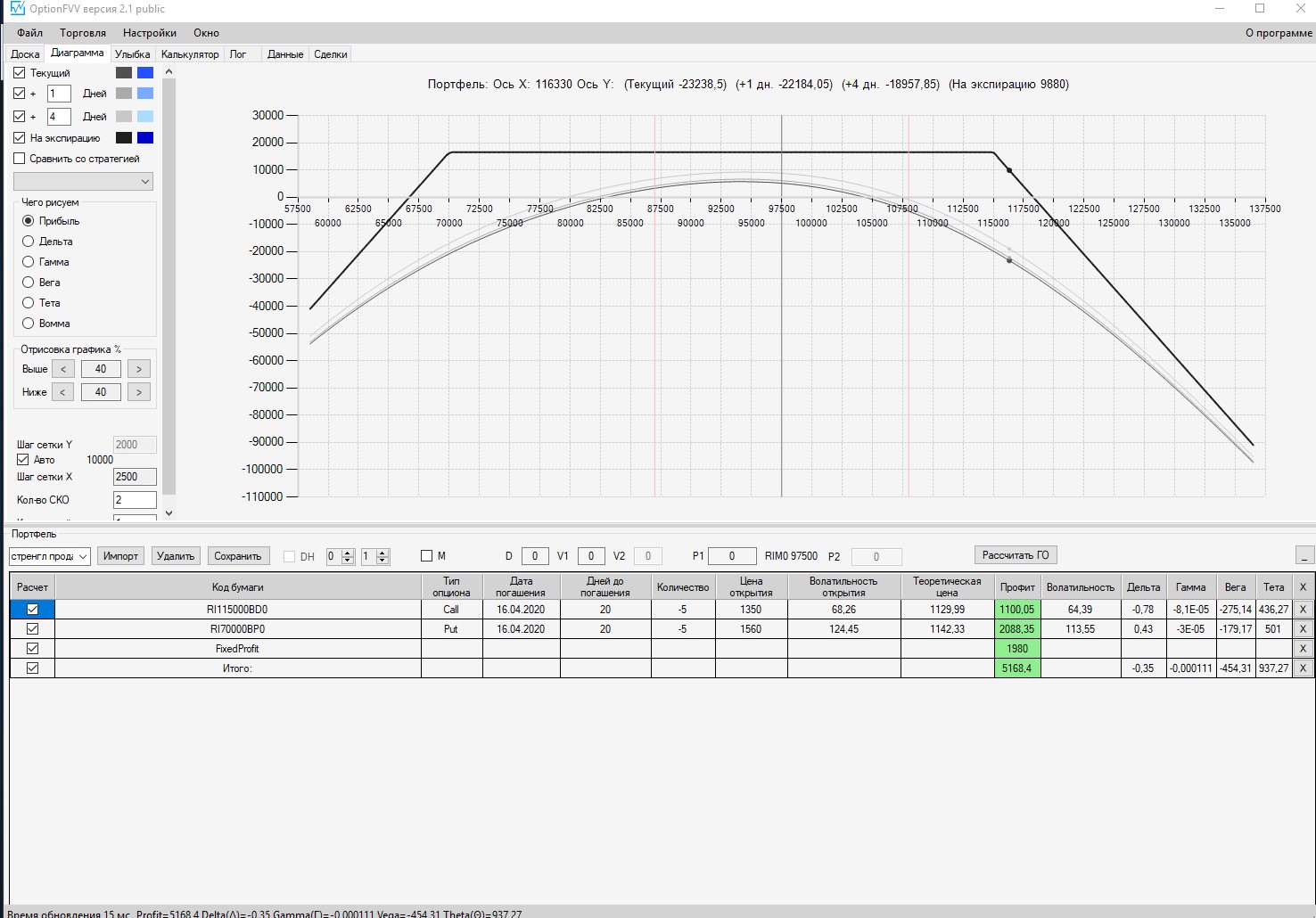Viewport: 1316px width, 918px height.
Task: Click the OptionFVV app icon in title bar
Action: pyautogui.click(x=16, y=9)
